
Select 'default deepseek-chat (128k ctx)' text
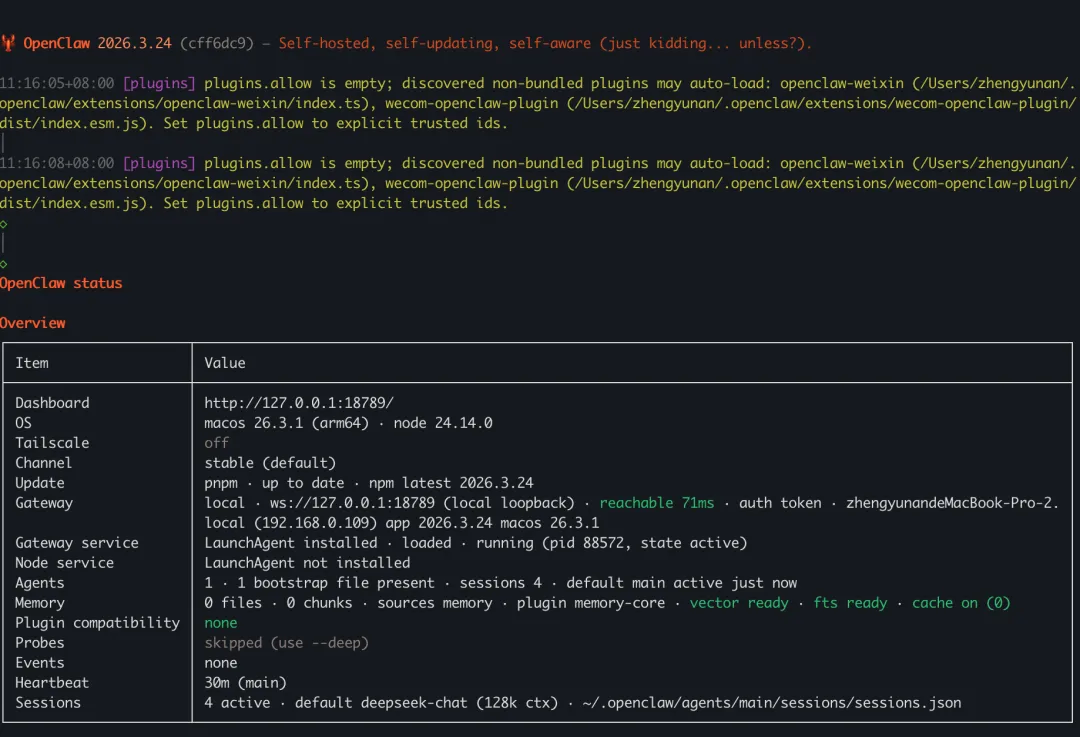(426, 703)
